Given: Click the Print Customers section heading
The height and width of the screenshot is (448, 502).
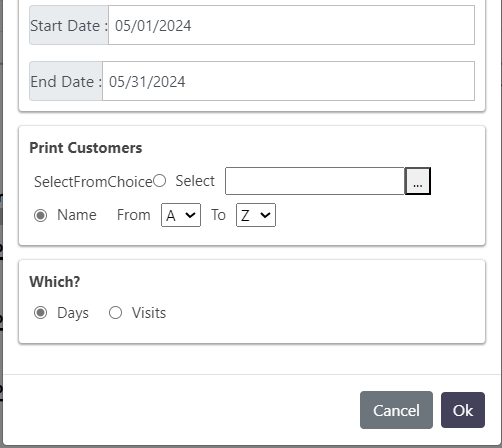Looking at the screenshot, I should pos(86,148).
